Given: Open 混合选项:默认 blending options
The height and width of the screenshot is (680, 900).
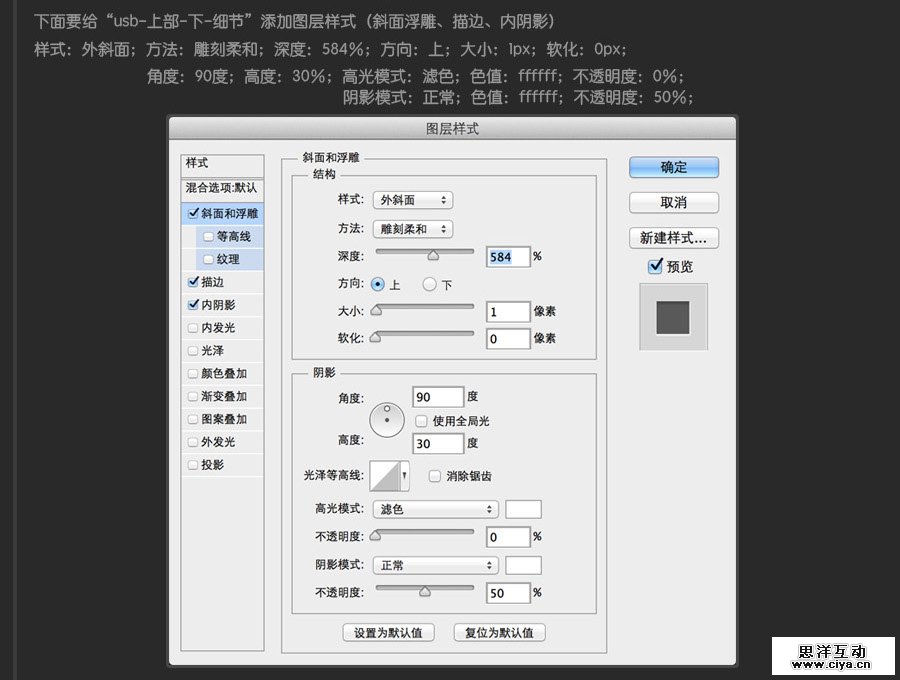Looking at the screenshot, I should point(218,189).
